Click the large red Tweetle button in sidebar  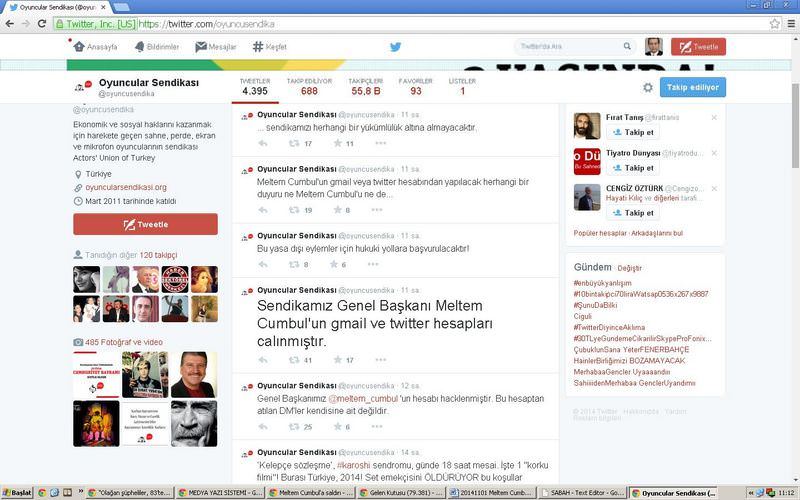pos(145,224)
